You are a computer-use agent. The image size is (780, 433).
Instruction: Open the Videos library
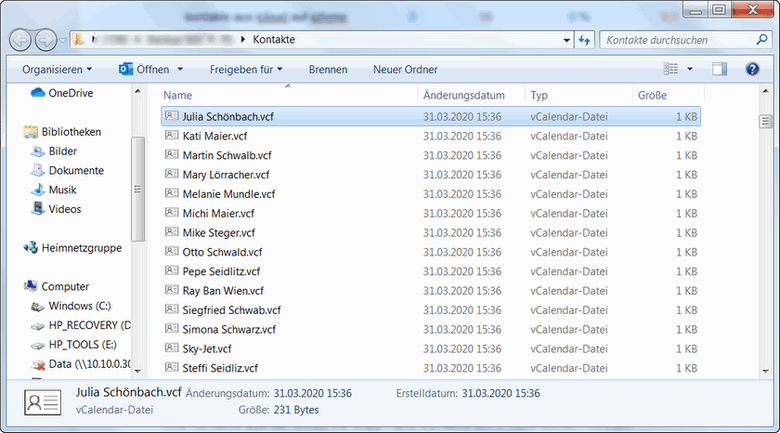[x=56, y=210]
